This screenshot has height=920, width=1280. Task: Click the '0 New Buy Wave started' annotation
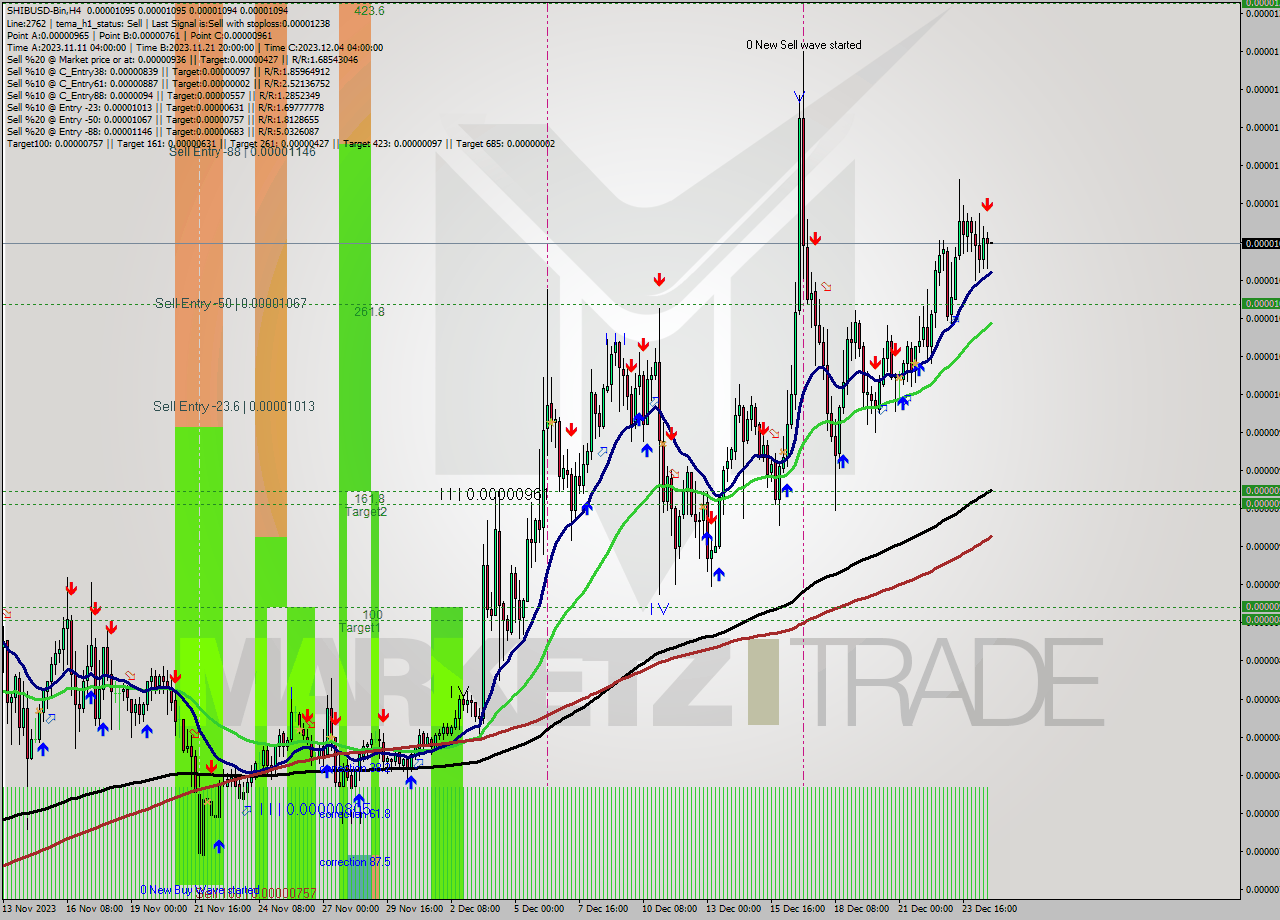tap(199, 890)
